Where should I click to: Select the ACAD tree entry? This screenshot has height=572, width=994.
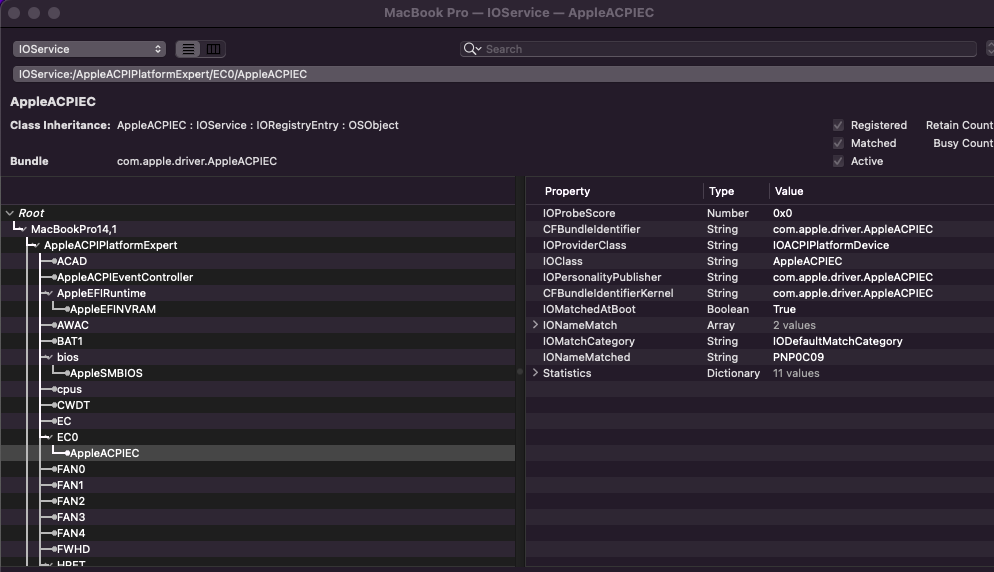tap(72, 261)
